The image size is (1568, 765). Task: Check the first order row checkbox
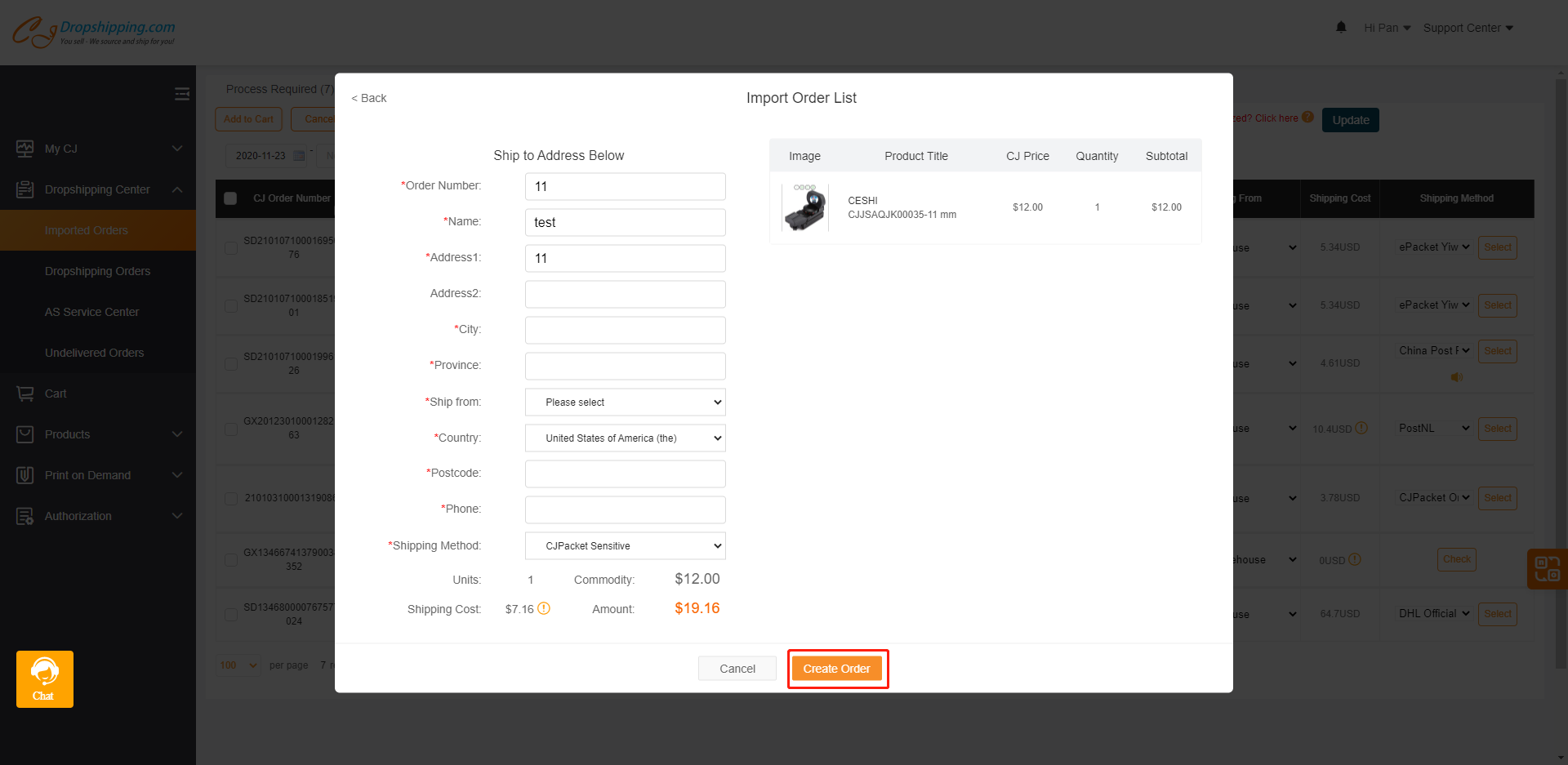pyautogui.click(x=231, y=247)
